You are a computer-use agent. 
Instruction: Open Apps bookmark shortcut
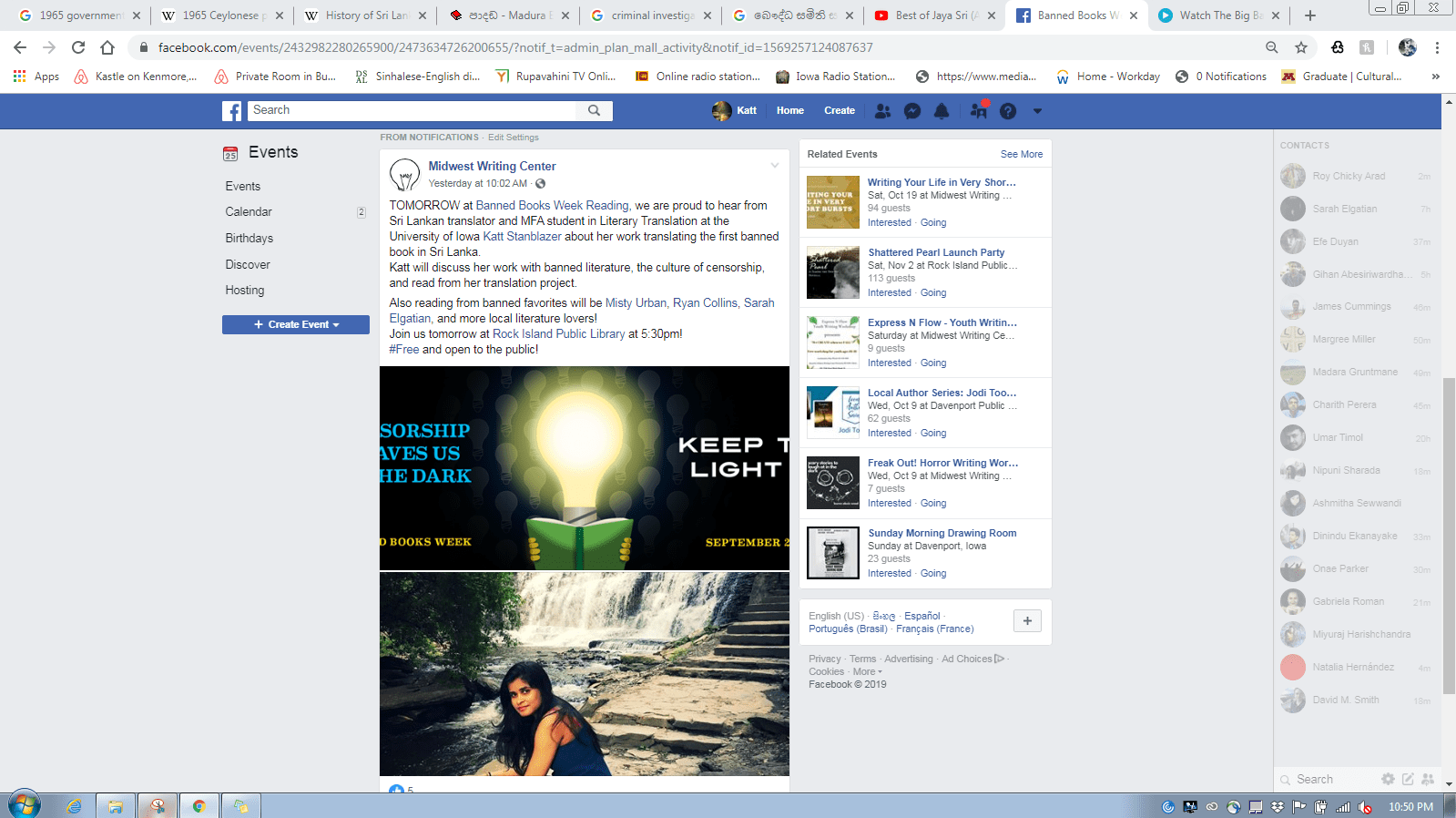[36, 77]
